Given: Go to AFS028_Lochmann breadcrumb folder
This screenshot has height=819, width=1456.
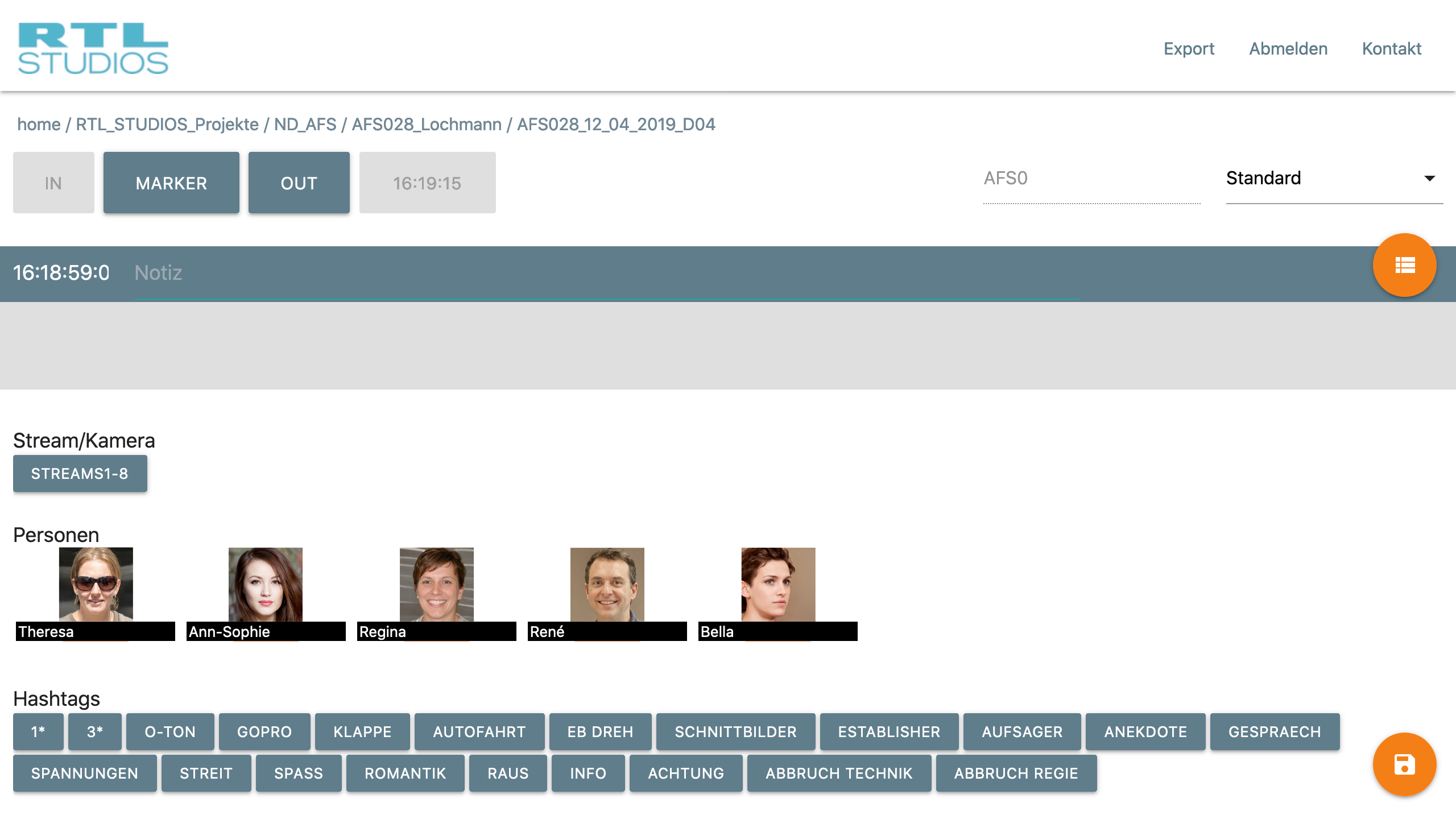Looking at the screenshot, I should pos(427,124).
